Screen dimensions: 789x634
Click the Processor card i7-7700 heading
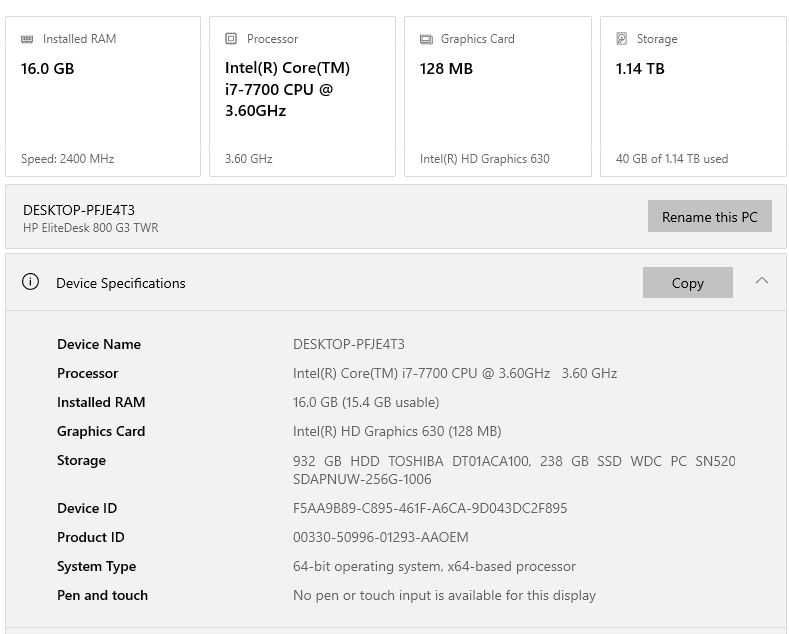[287, 89]
